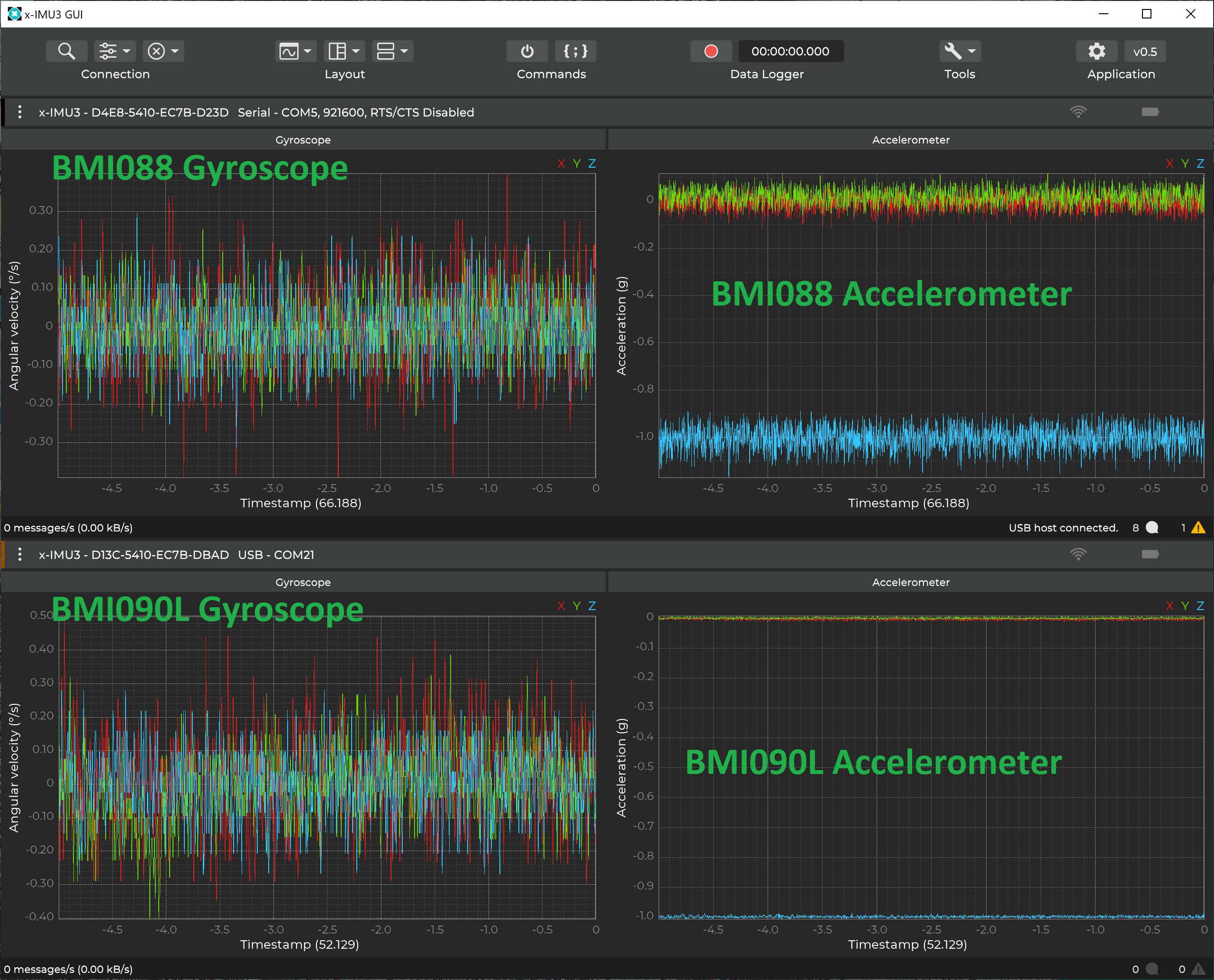Viewport: 1214px width, 980px height.
Task: Toggle Y axis in BMI090L Accelerometer legend
Action: [1185, 606]
